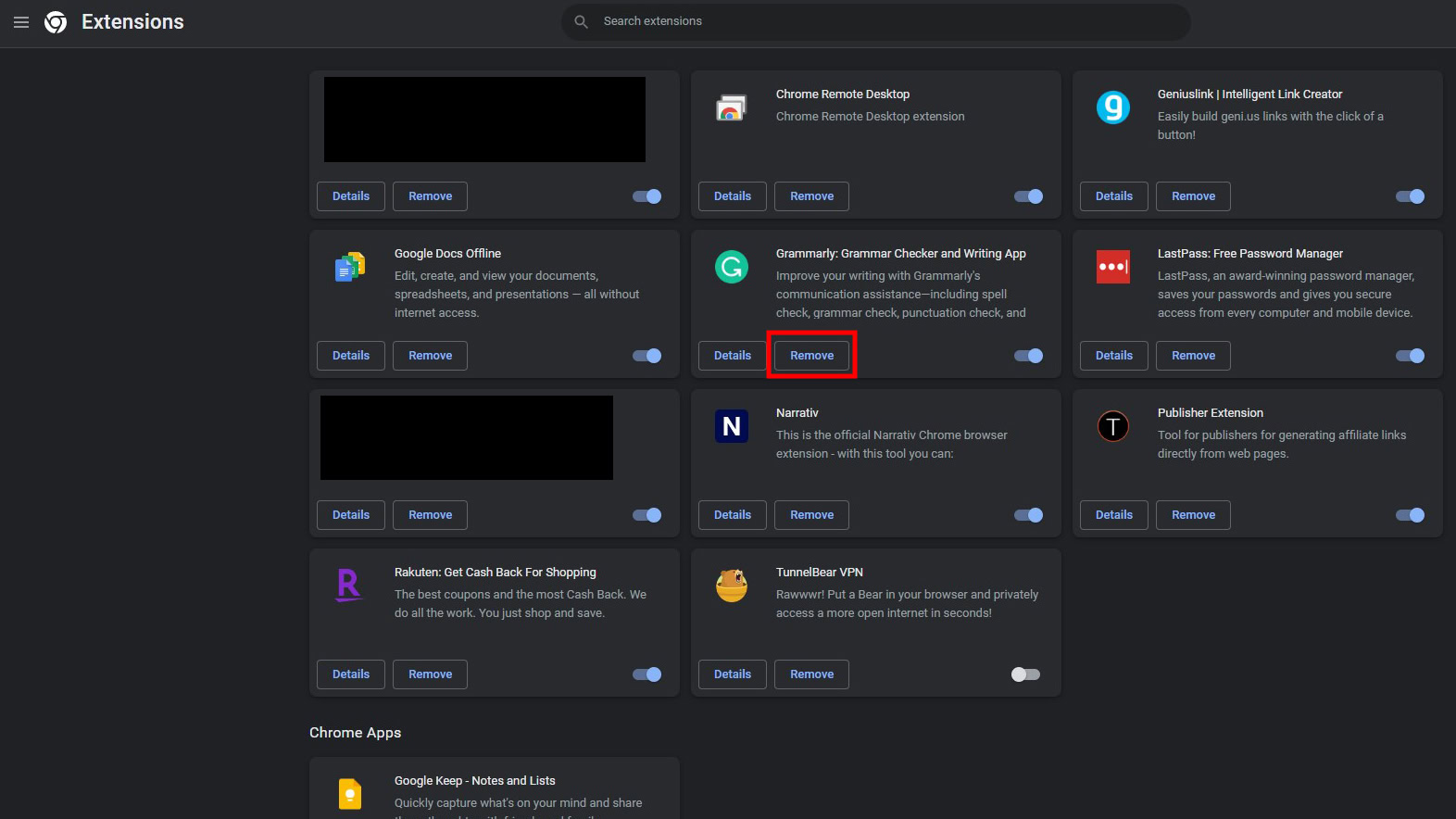Click the "Chrome Remote Desktop" title text
1456x819 pixels.
(843, 94)
